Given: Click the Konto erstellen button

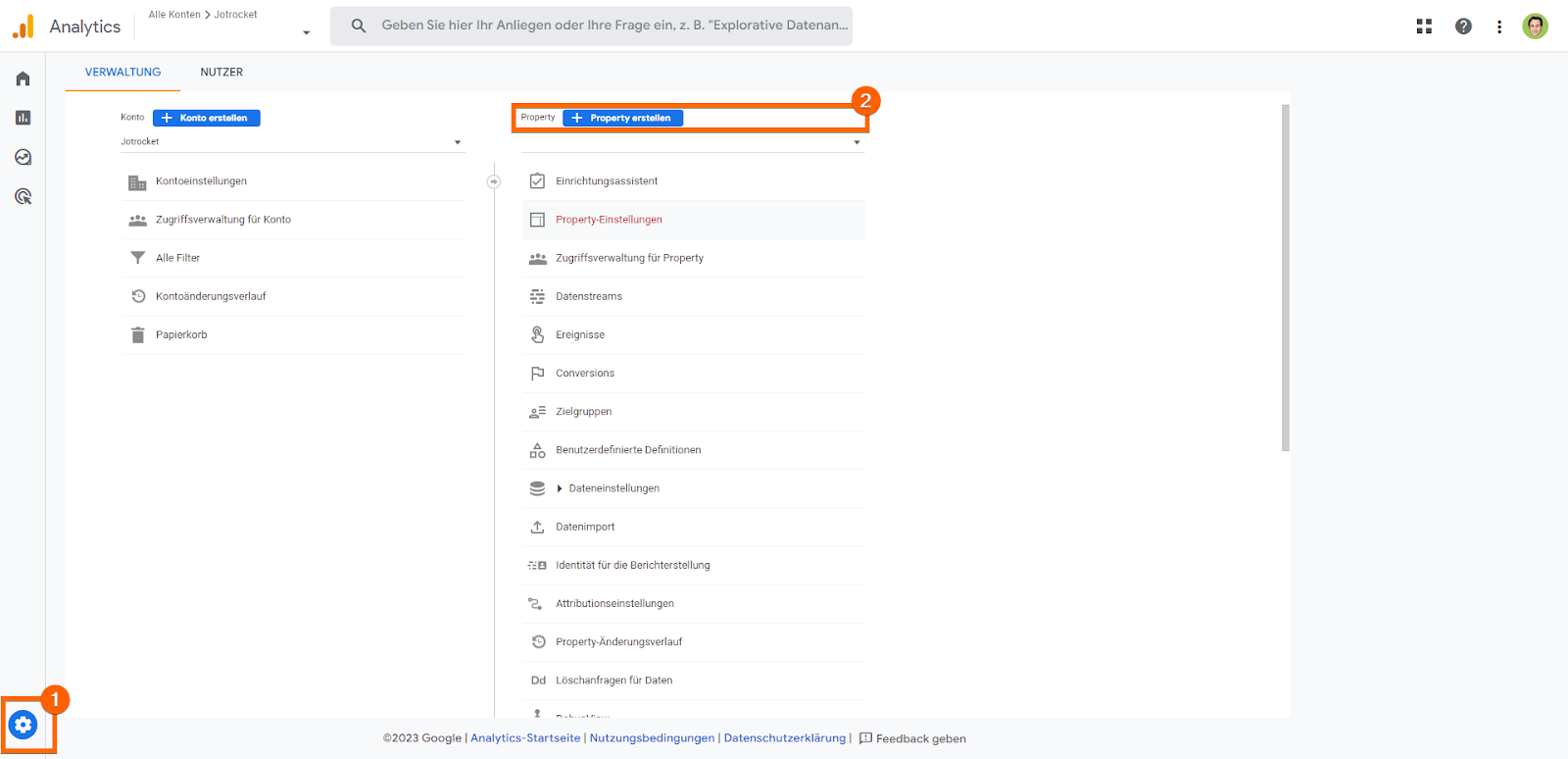Looking at the screenshot, I should (x=207, y=118).
